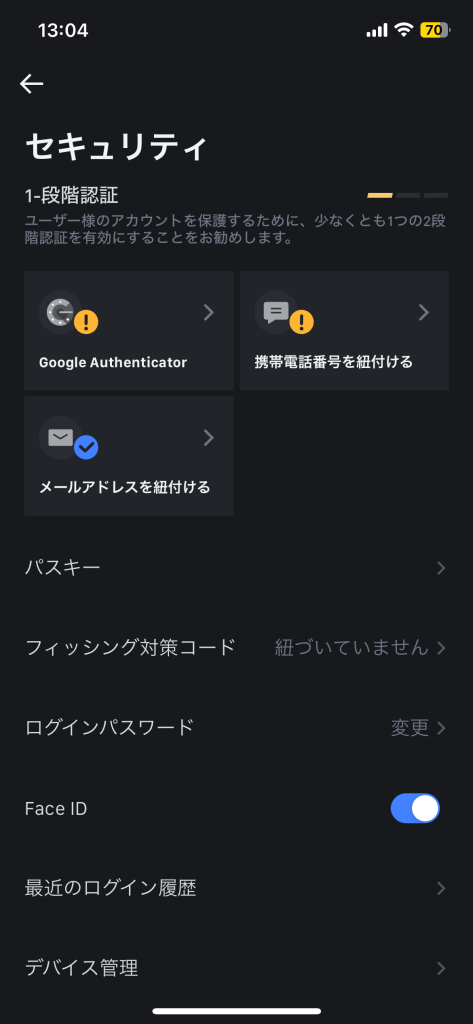Tap the orange warning badge on Google Authenticator
The width and height of the screenshot is (473, 1024).
(86, 322)
